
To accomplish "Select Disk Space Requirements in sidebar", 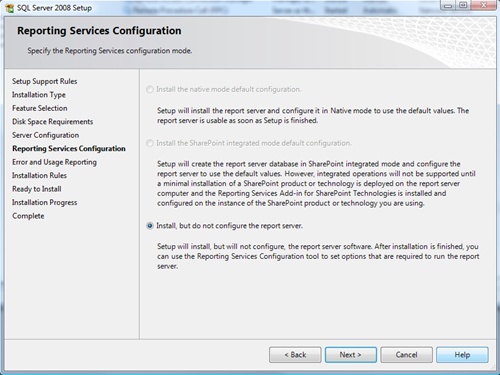I will [x=52, y=122].
